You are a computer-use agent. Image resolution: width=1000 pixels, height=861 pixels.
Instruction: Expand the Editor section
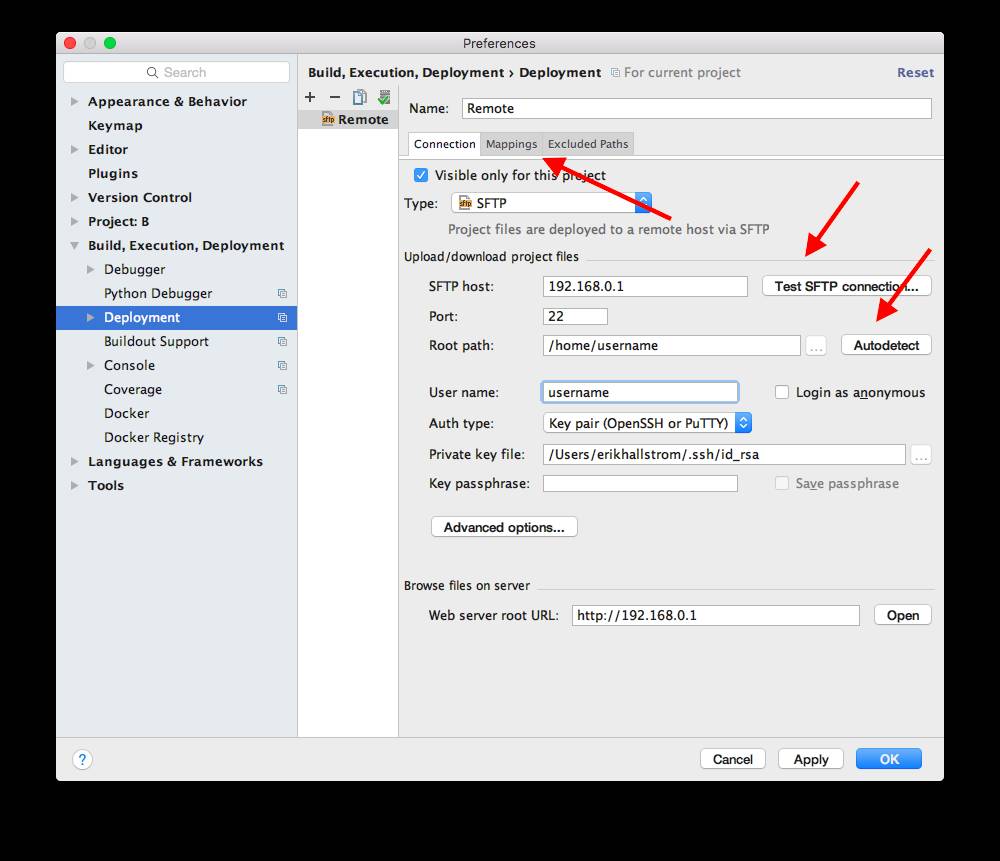click(x=75, y=149)
